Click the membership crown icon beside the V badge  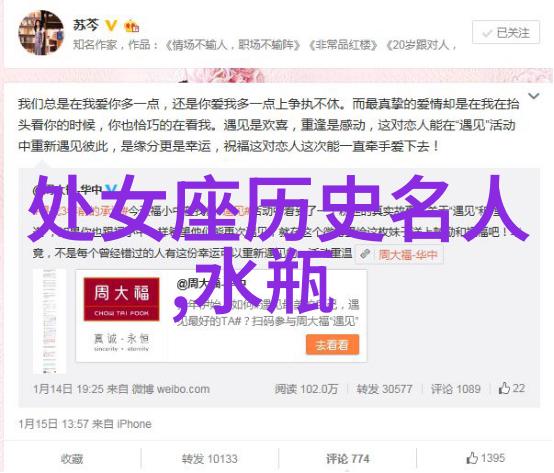(x=131, y=26)
